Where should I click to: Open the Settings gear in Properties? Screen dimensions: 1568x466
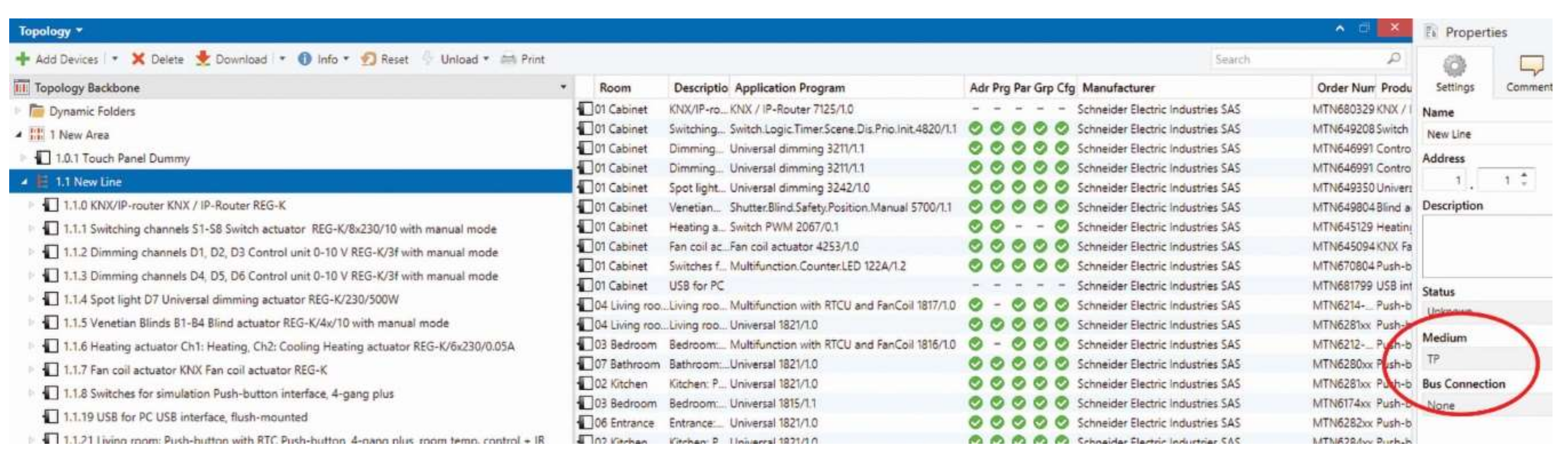[x=1454, y=66]
